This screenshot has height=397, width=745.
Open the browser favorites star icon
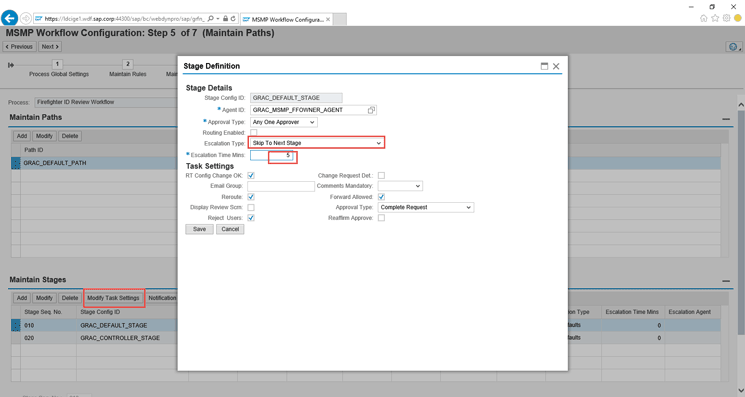tap(715, 18)
